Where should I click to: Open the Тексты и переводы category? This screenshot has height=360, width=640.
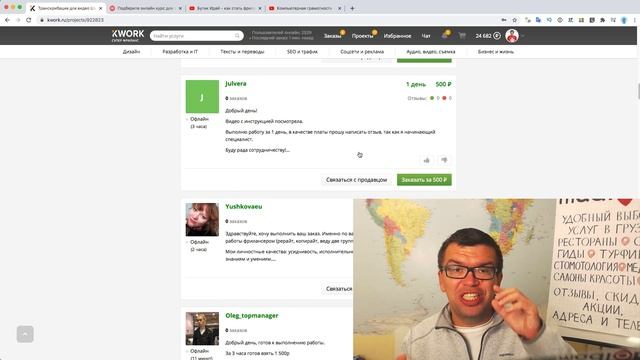tap(242, 52)
